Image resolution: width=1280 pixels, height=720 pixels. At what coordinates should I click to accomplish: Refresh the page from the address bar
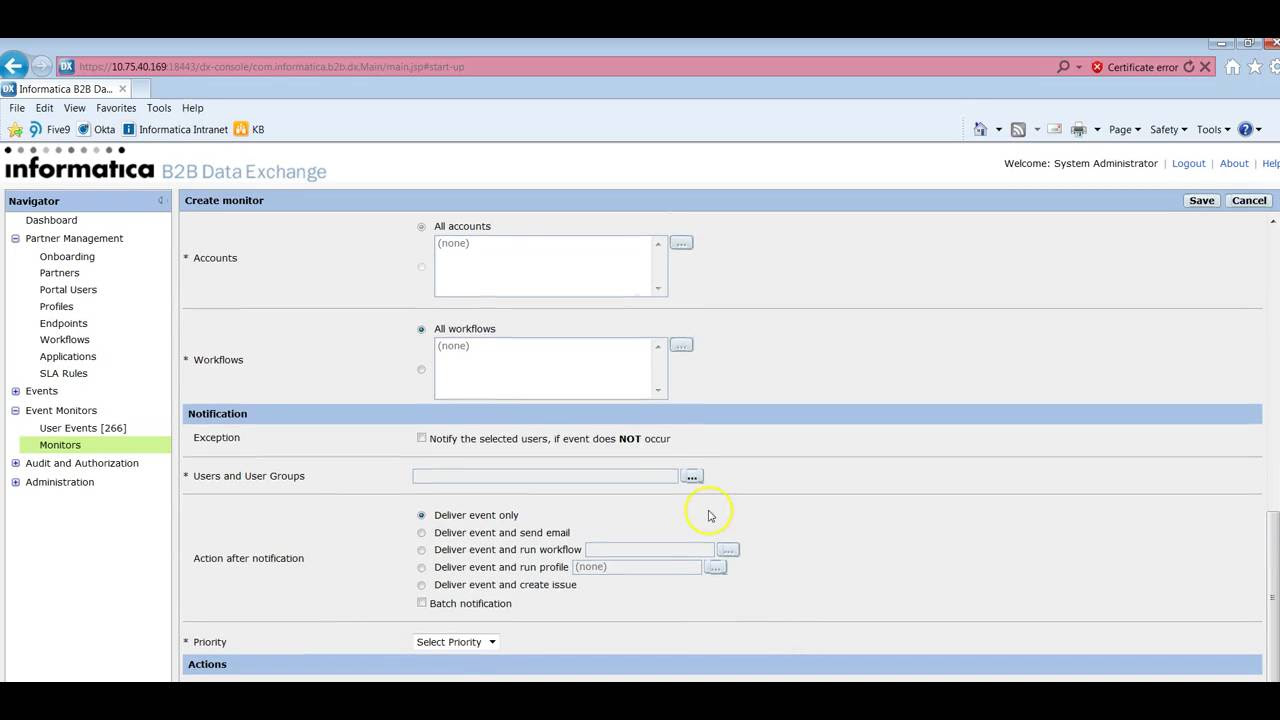pos(1189,67)
